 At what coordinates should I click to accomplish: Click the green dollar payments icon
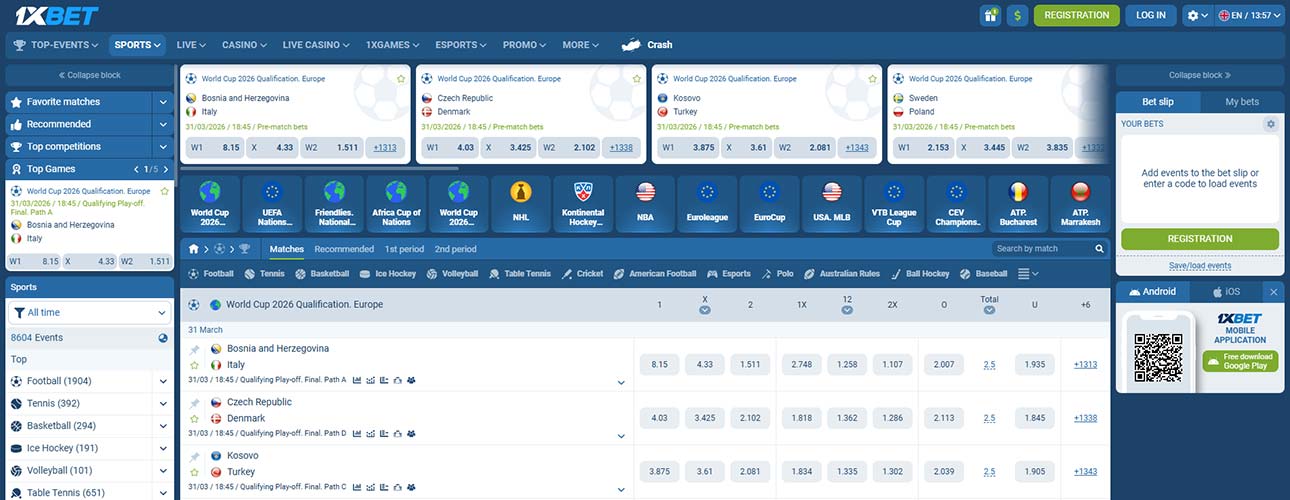pyautogui.click(x=1018, y=15)
